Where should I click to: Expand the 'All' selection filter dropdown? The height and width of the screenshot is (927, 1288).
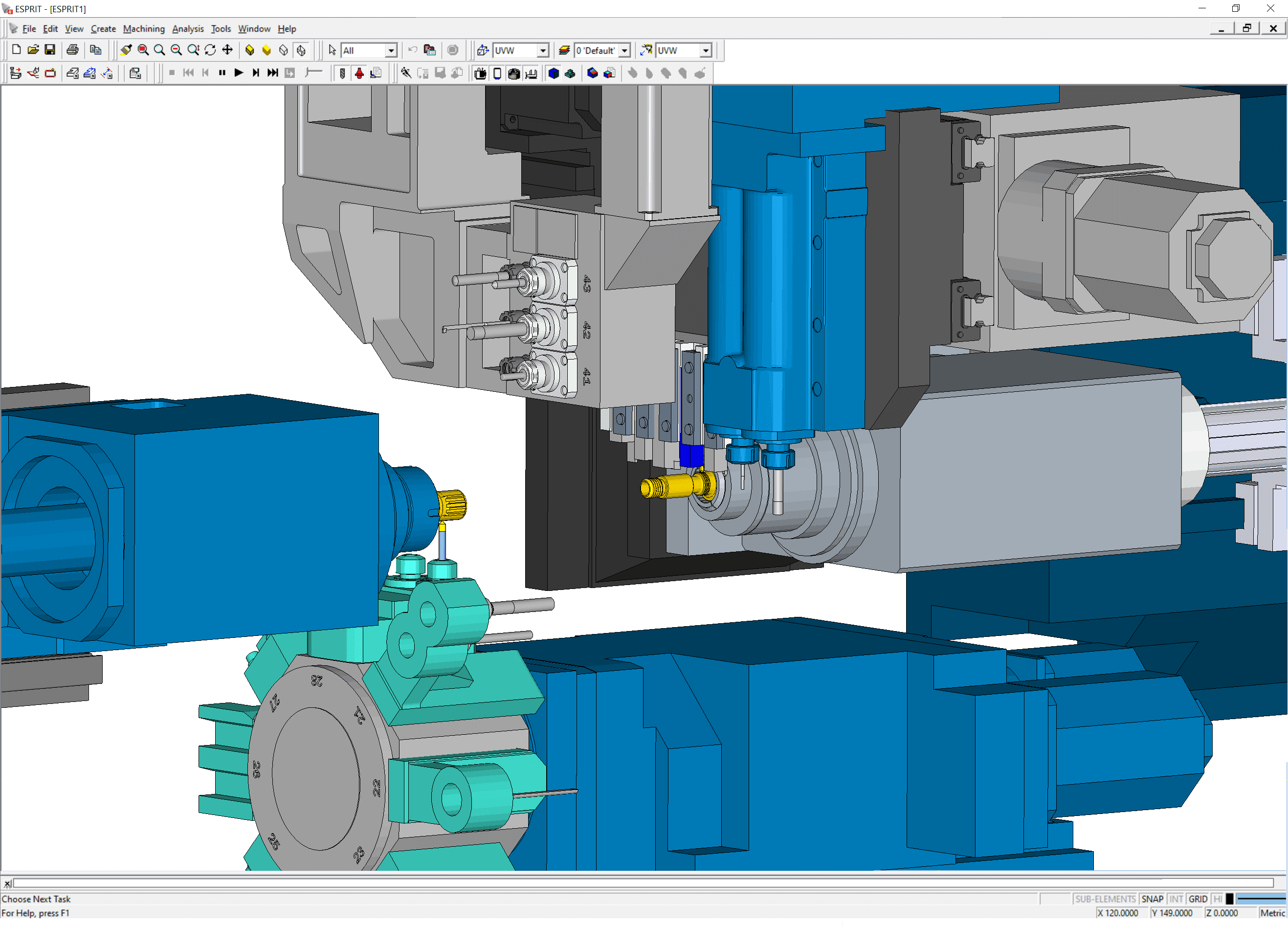(x=391, y=50)
